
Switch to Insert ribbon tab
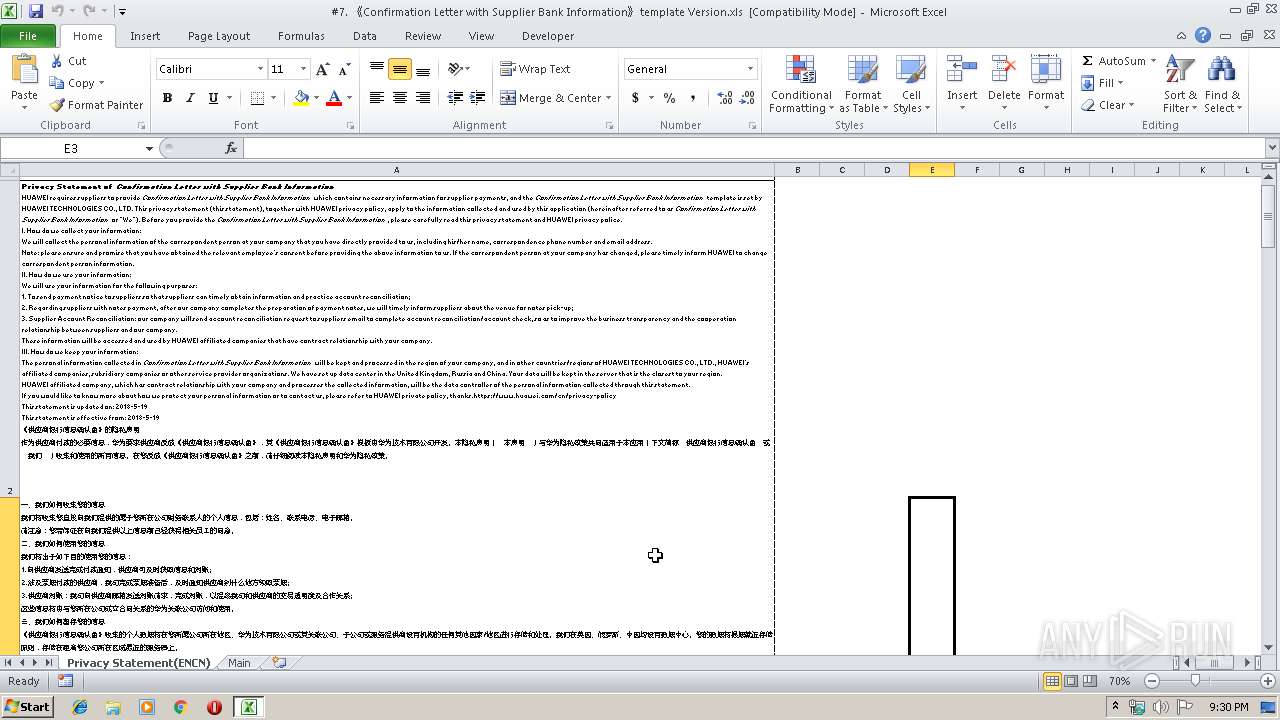[145, 36]
